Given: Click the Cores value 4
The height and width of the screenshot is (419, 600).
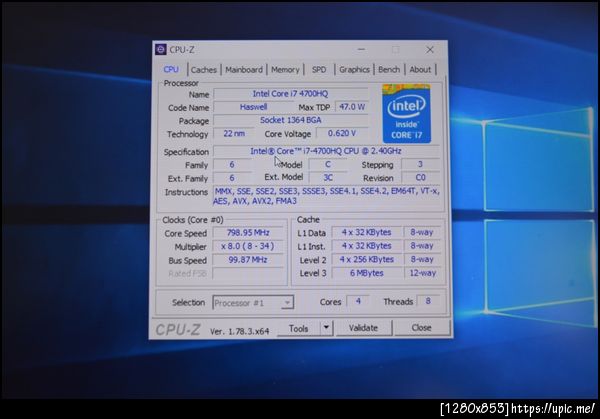Looking at the screenshot, I should coord(358,301).
